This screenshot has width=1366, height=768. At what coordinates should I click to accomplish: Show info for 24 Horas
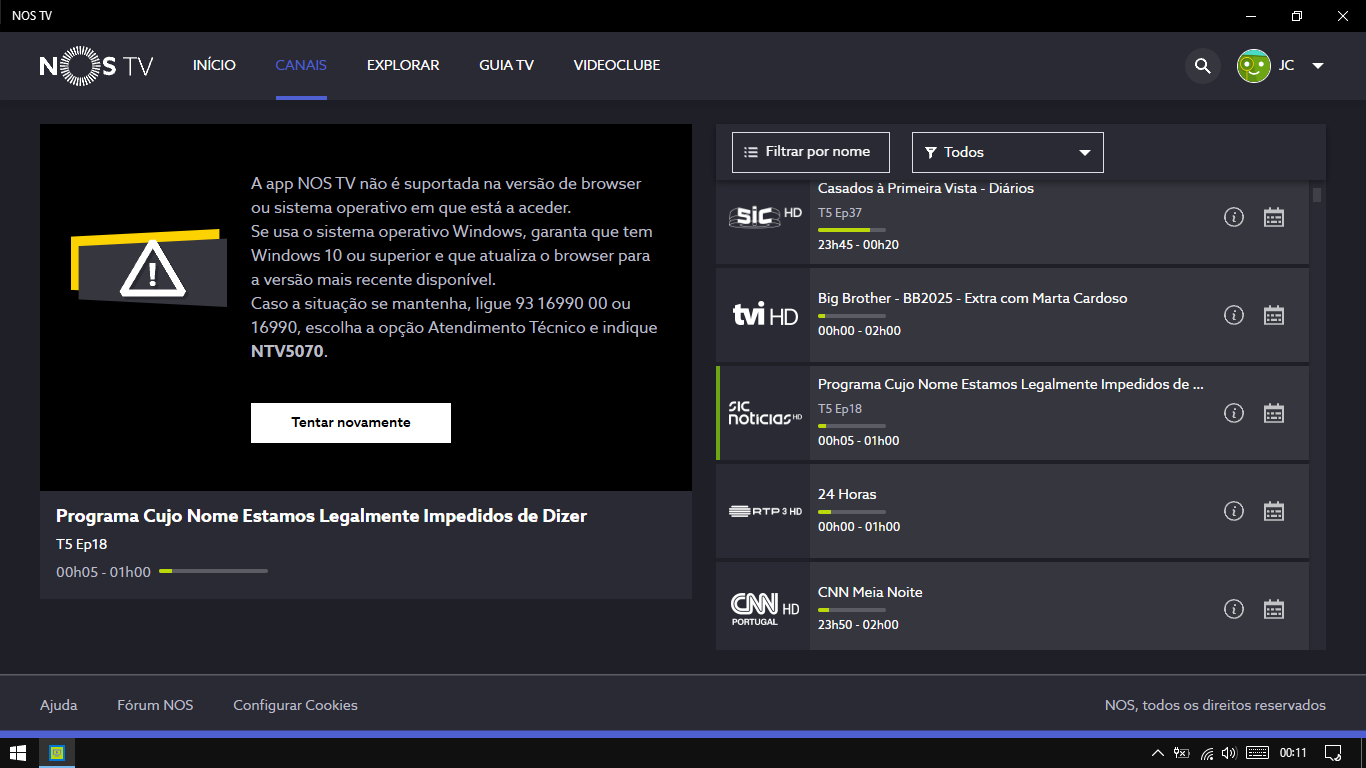pyautogui.click(x=1234, y=511)
